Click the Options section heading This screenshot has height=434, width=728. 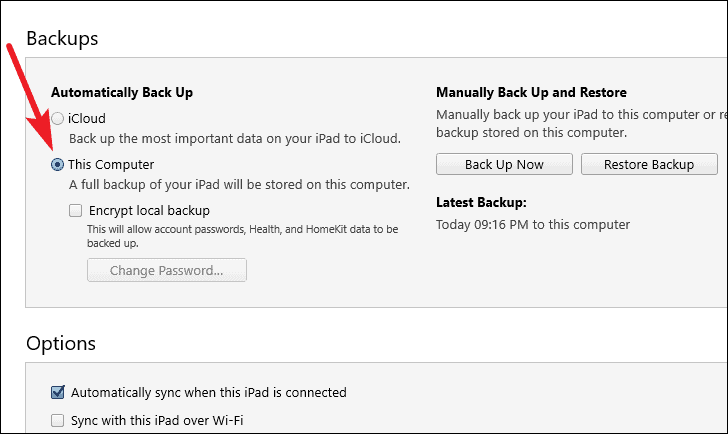click(x=61, y=343)
